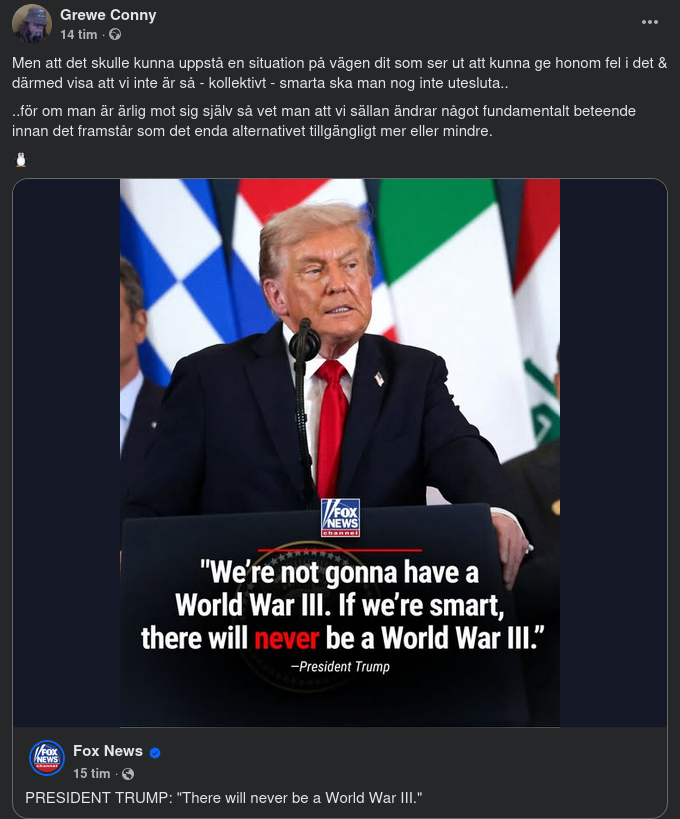This screenshot has height=819, width=680.
Task: Click the World War III quote text overlay
Action: coord(342,604)
